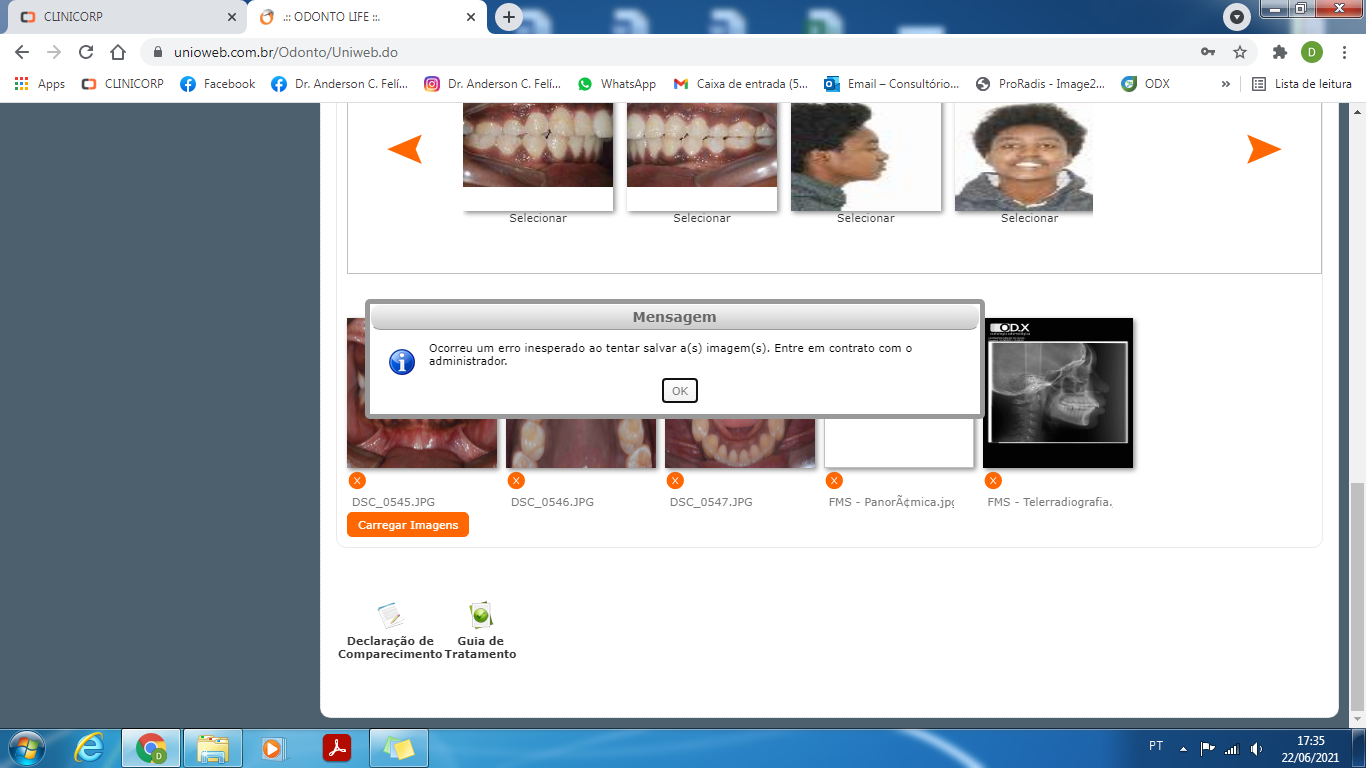Open the network signal icon in tray
Viewport: 1366px width, 768px height.
[1232, 747]
